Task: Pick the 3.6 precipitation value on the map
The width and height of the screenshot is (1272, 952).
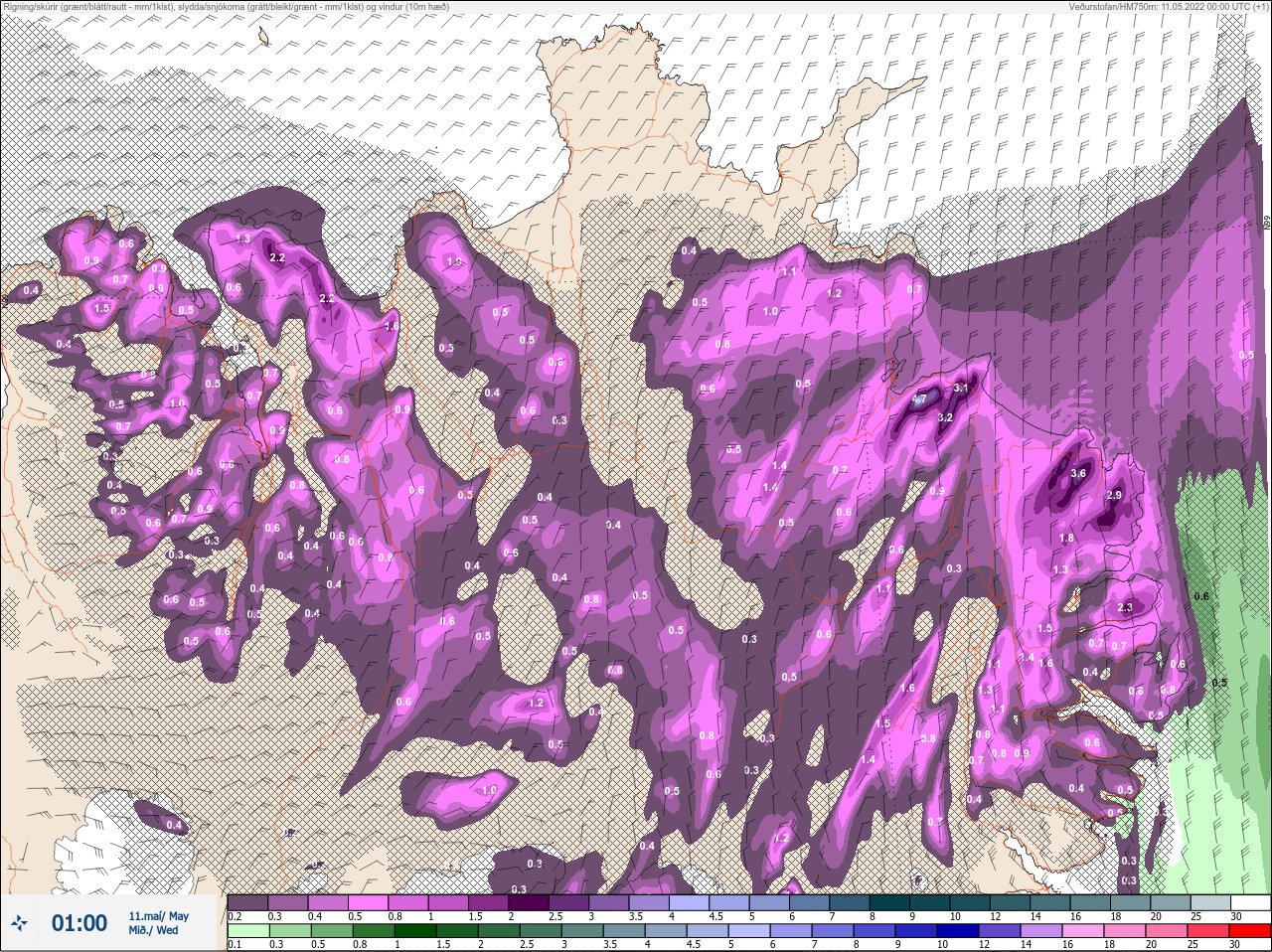Action: pos(1078,474)
